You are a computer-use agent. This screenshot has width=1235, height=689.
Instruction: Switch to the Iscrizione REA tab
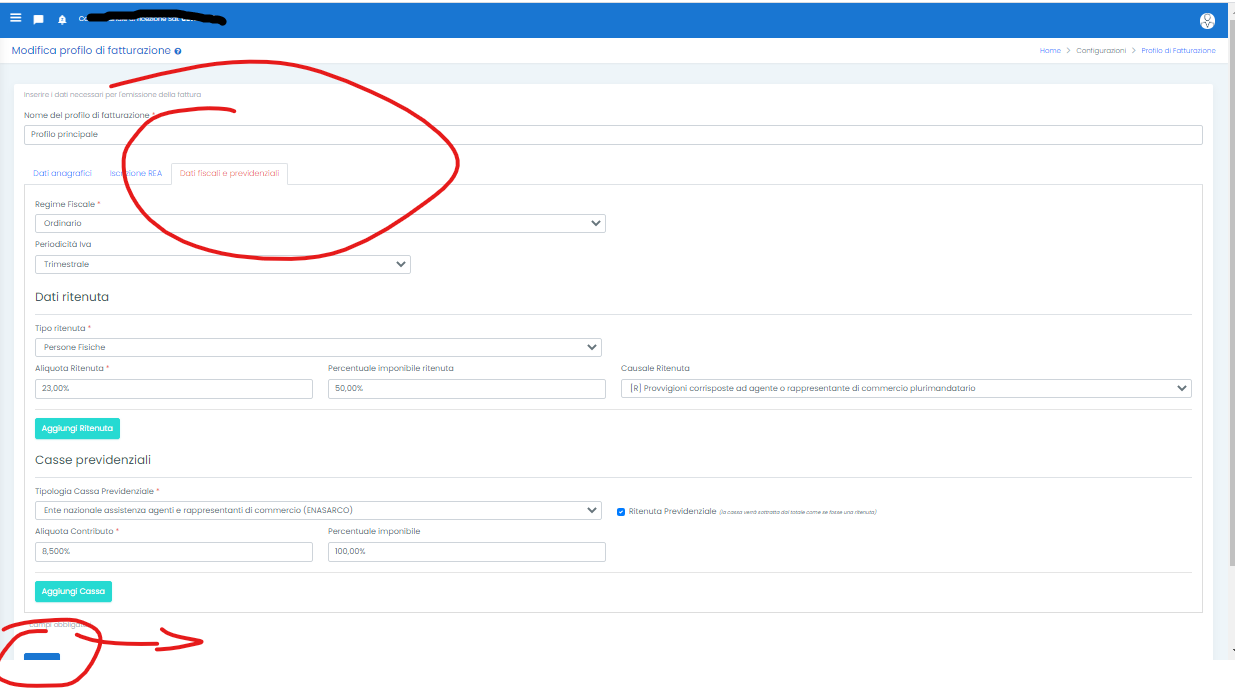click(136, 173)
